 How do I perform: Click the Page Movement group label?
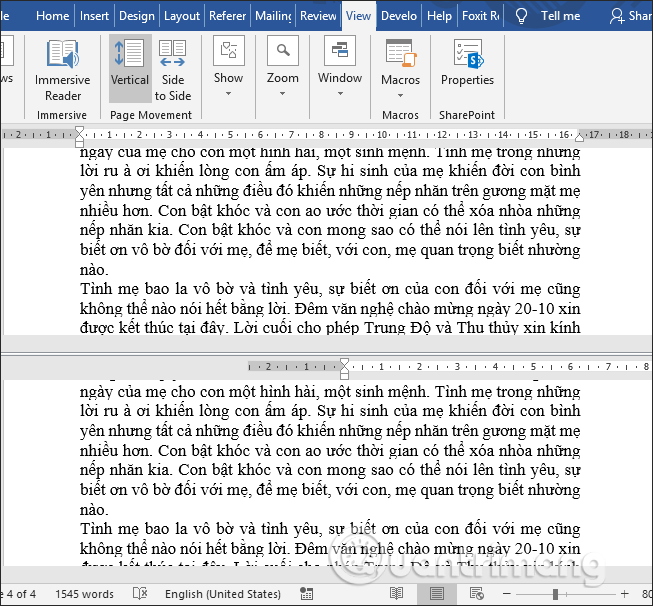151,115
